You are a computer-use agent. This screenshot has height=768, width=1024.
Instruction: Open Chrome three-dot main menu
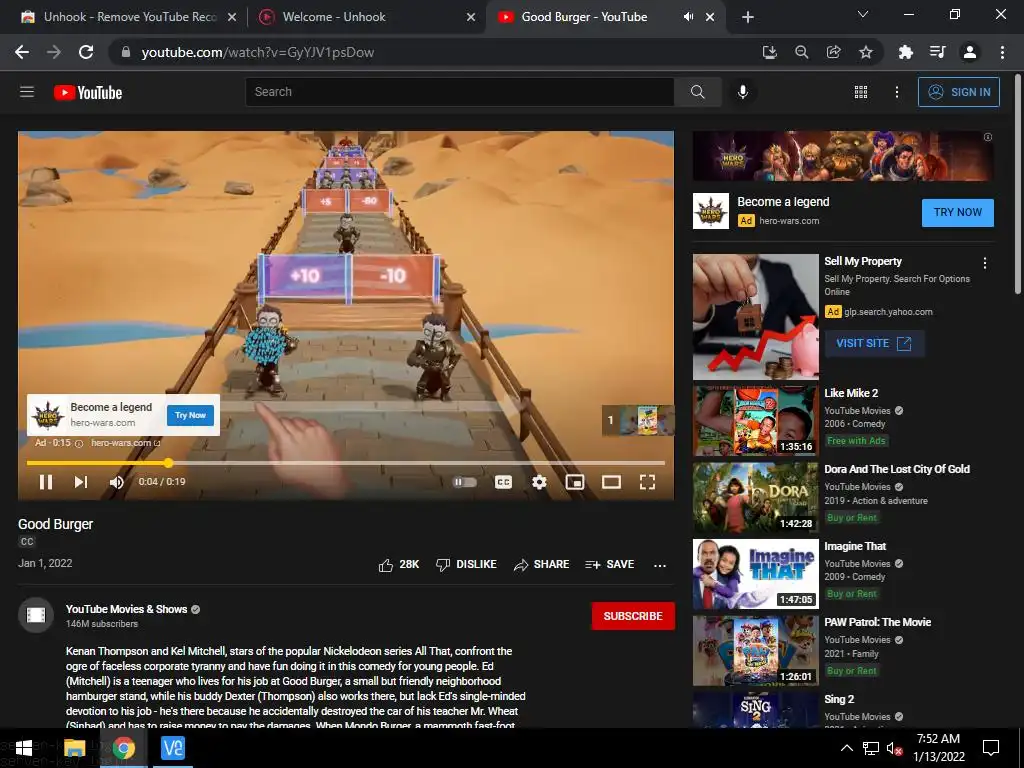(1002, 52)
